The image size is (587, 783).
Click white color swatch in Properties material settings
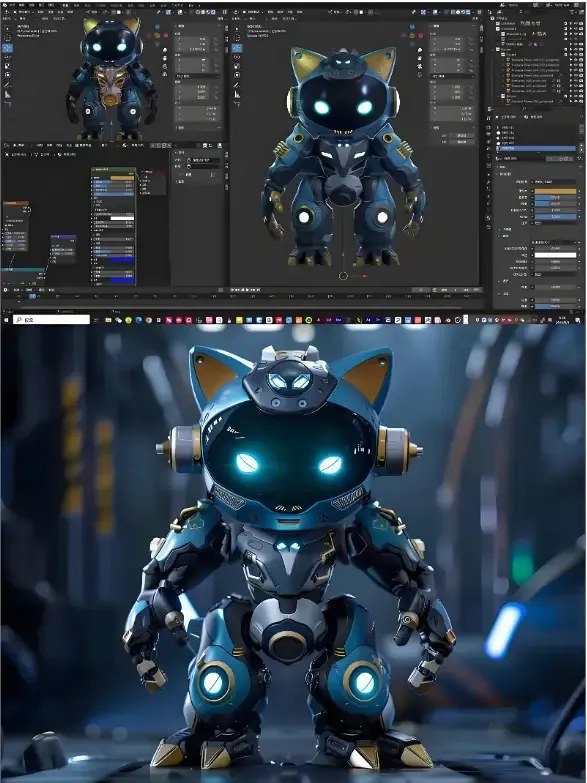556,255
